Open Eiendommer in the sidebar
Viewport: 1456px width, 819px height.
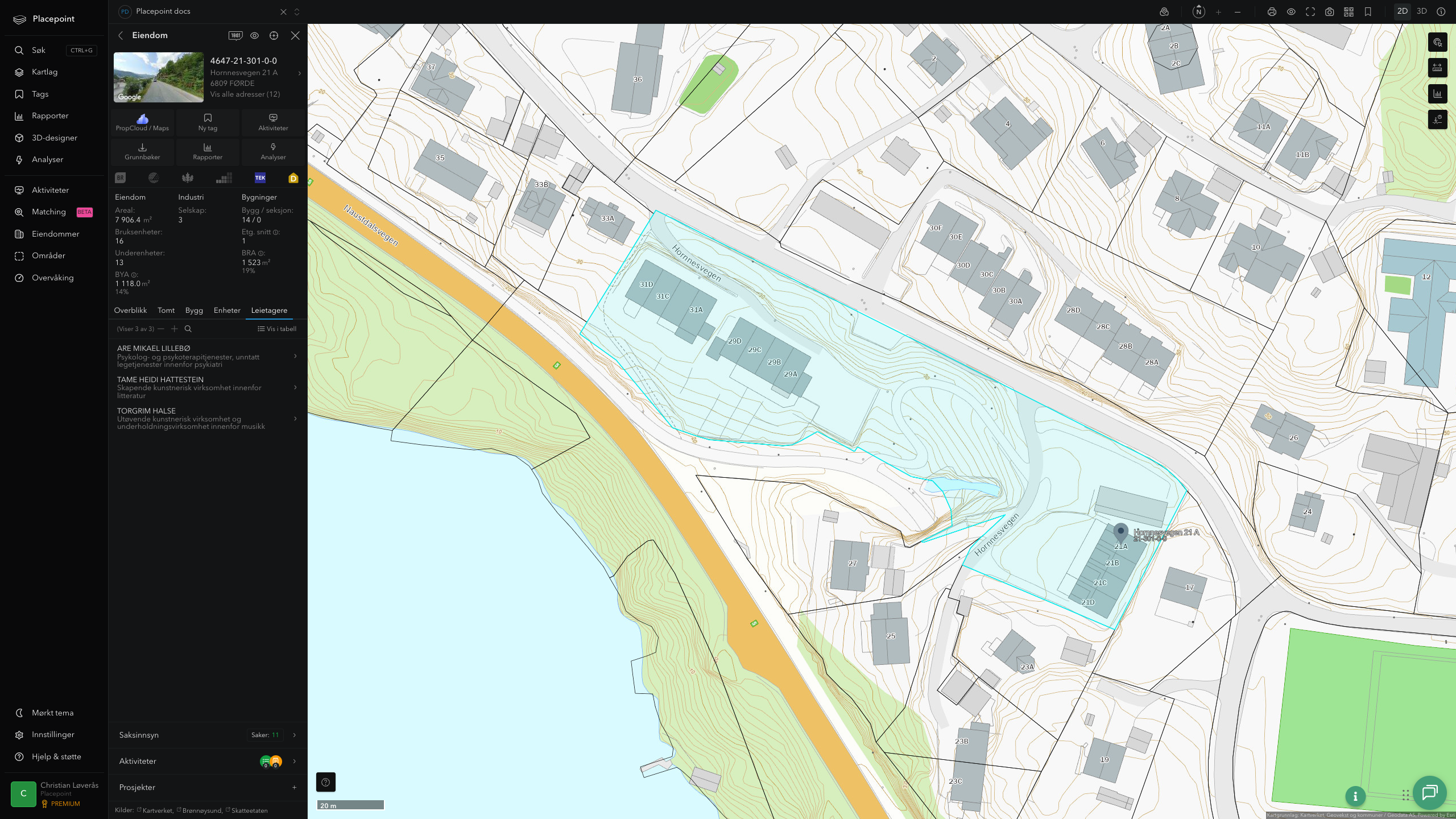[x=55, y=234]
